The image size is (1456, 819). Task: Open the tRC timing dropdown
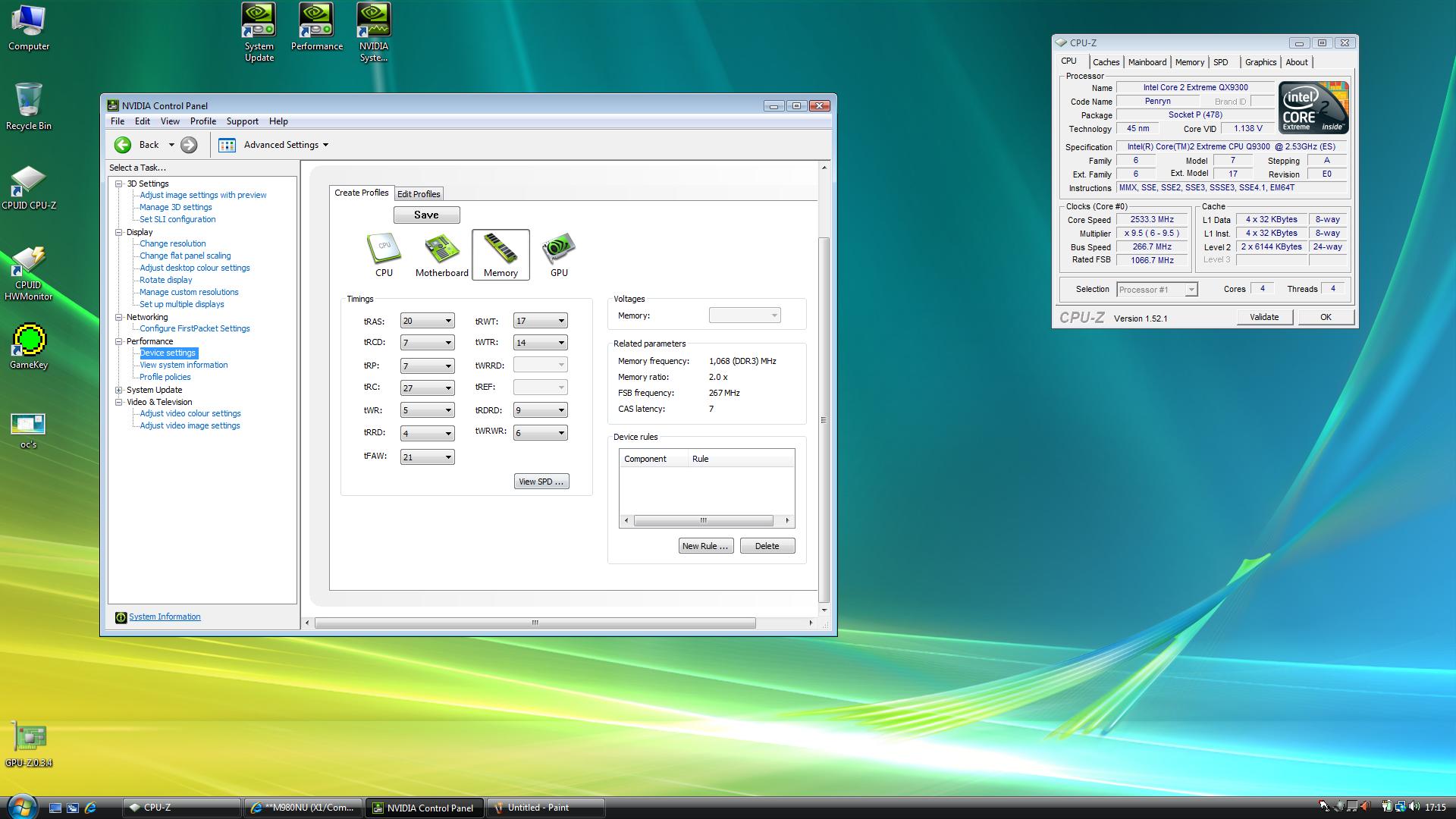point(427,388)
